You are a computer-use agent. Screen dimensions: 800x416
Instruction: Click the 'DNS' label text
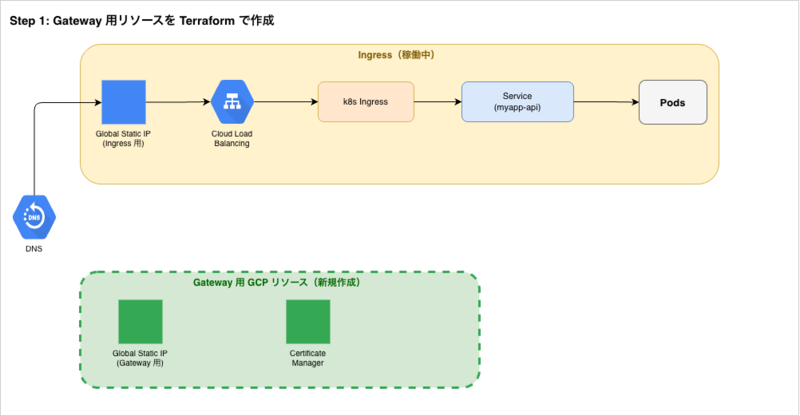(x=34, y=249)
